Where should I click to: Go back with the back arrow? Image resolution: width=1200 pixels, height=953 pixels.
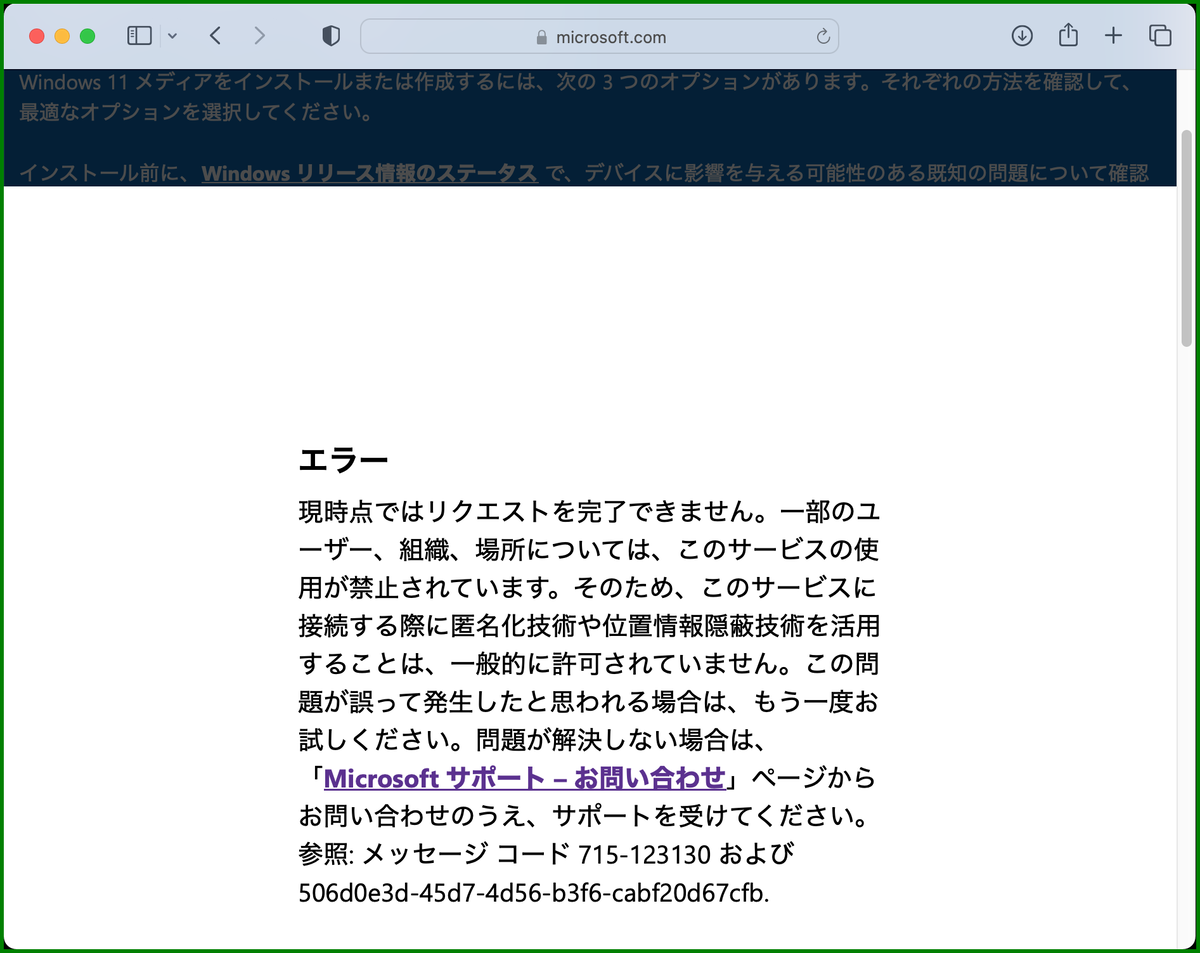215,36
